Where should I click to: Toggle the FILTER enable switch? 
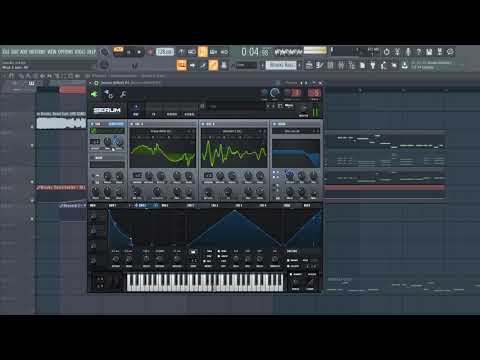click(x=275, y=124)
